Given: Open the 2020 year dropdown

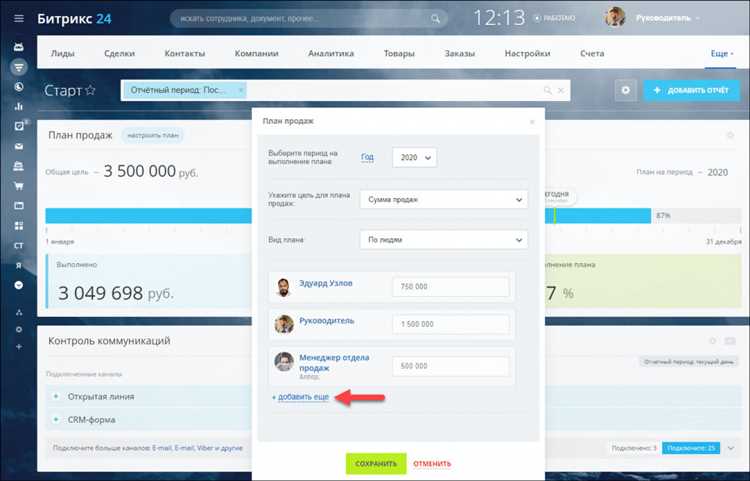Looking at the screenshot, I should pyautogui.click(x=414, y=157).
